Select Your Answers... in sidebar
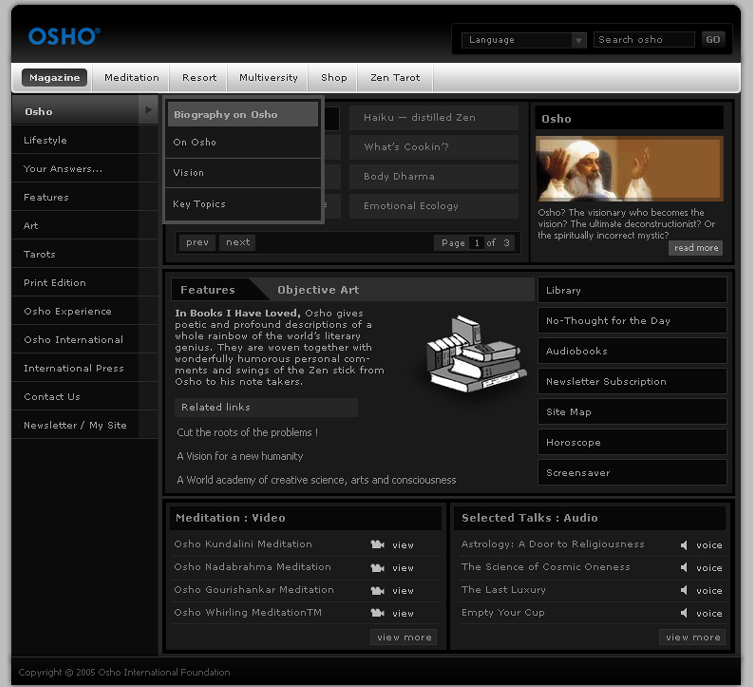The width and height of the screenshot is (753, 687). (85, 169)
